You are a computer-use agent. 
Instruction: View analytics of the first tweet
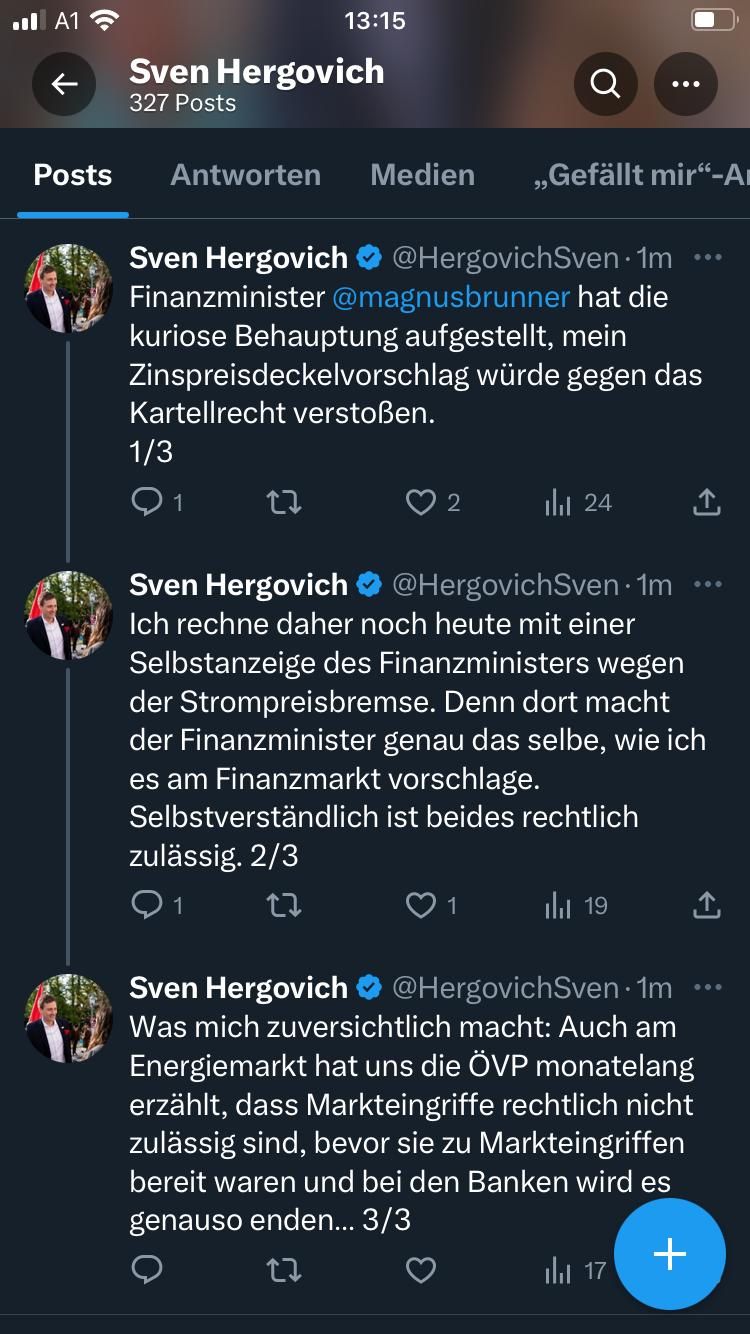556,503
